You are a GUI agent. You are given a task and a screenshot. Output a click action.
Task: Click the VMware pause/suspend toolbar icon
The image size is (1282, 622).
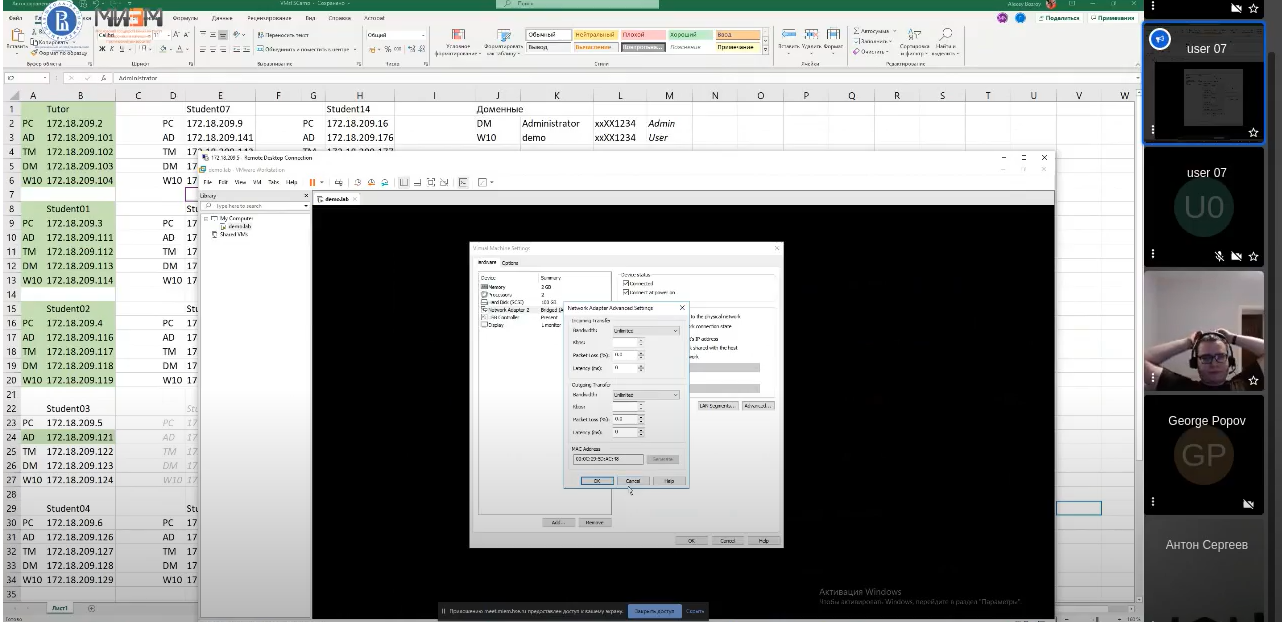click(312, 182)
